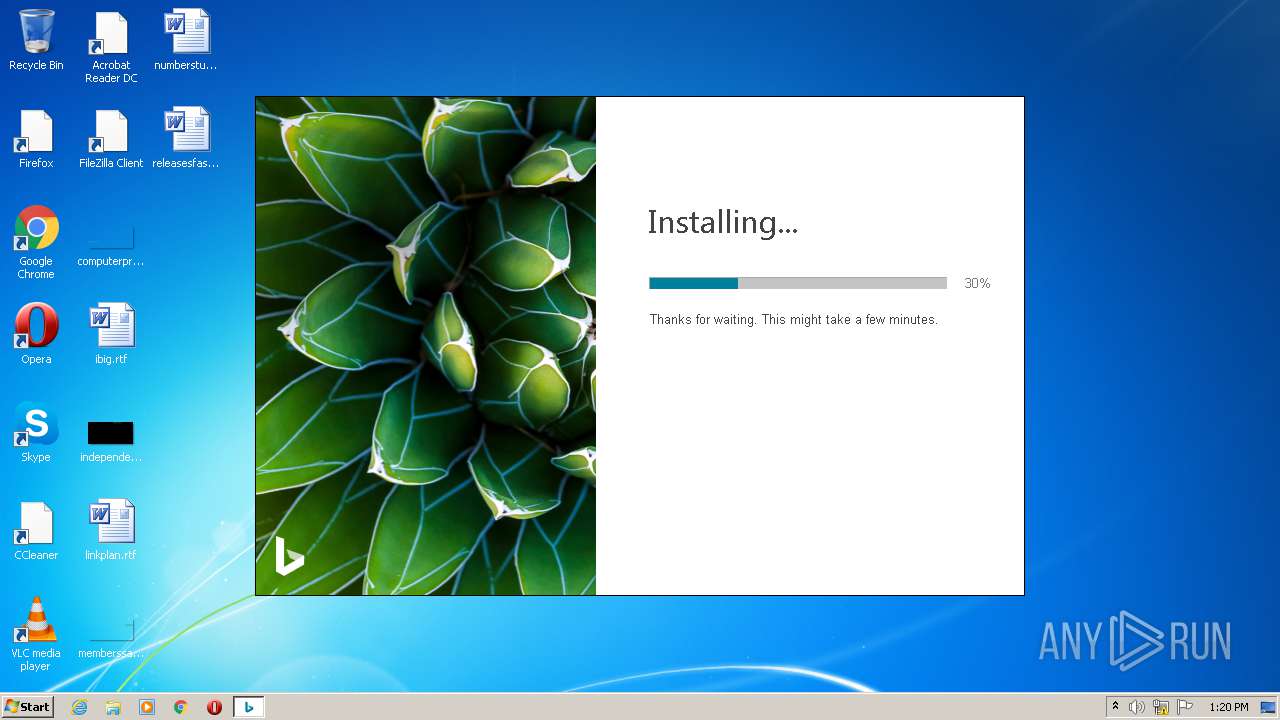Open Windows Explorer folder in taskbar
Screen dimensions: 1280x720
tap(113, 707)
